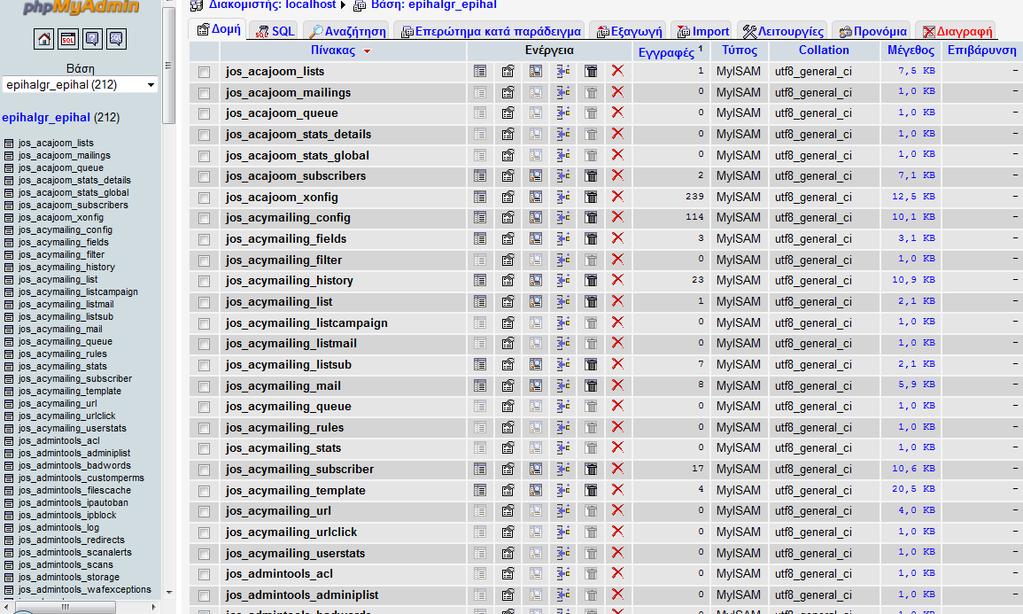Image resolution: width=1023 pixels, height=614 pixels.
Task: Browse the jos_acymailing_history table
Action: coord(480,281)
